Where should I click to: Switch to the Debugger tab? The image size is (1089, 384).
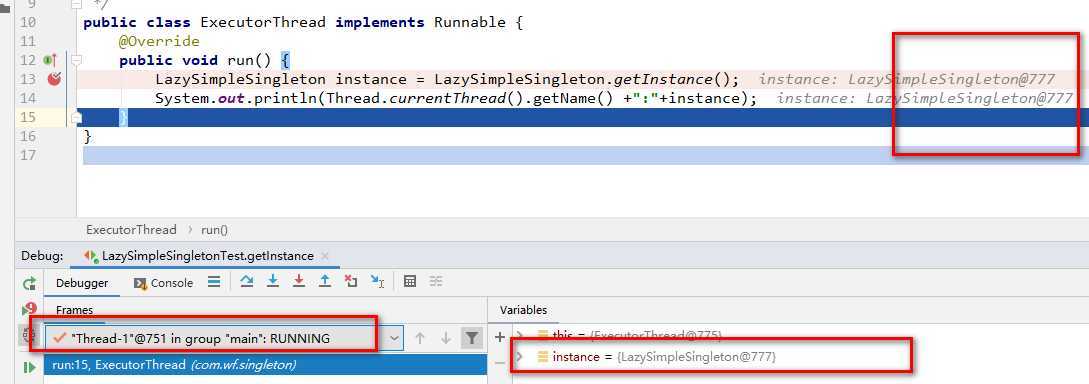82,283
